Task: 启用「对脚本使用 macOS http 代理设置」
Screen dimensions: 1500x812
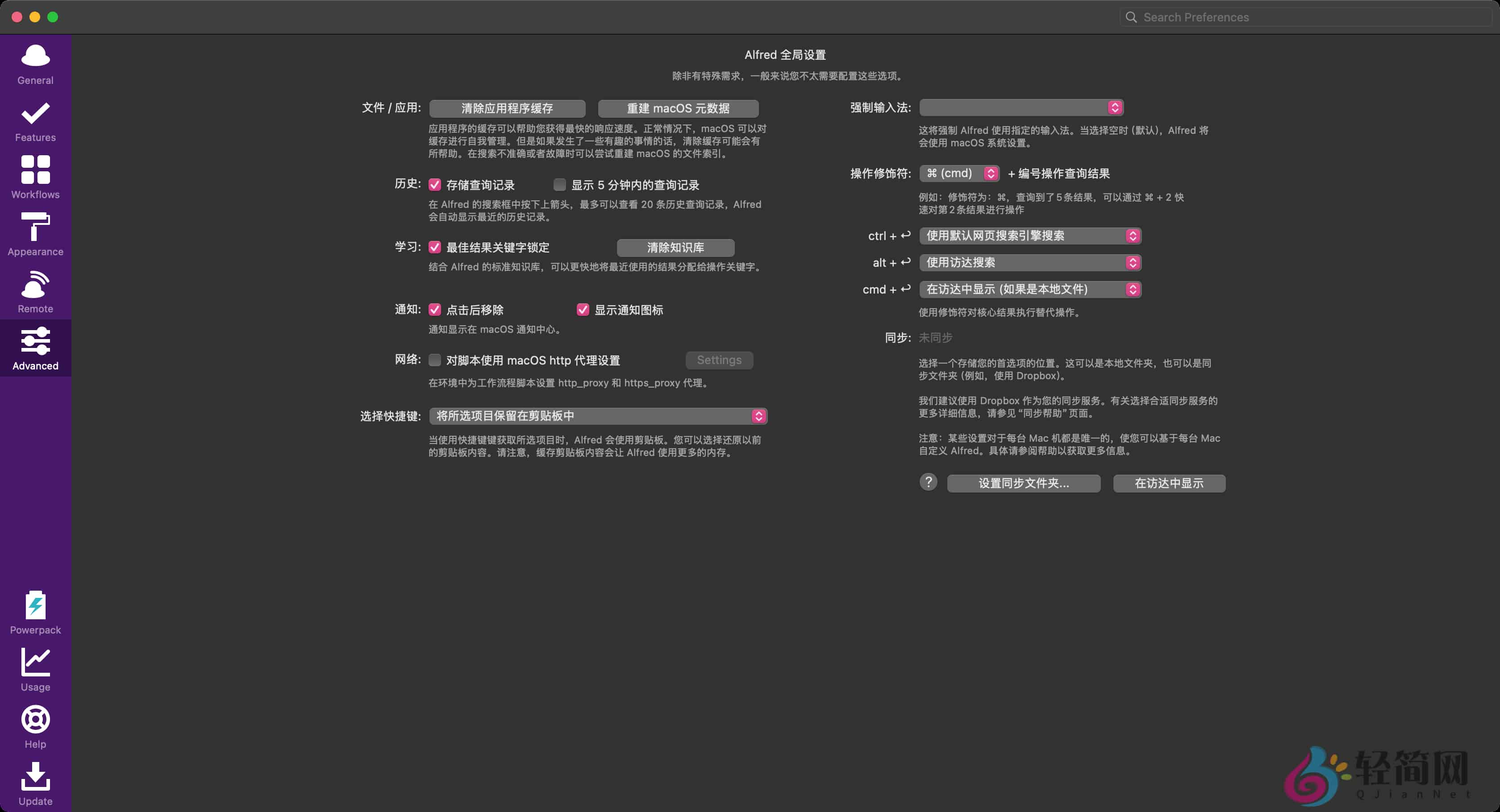Action: click(435, 360)
